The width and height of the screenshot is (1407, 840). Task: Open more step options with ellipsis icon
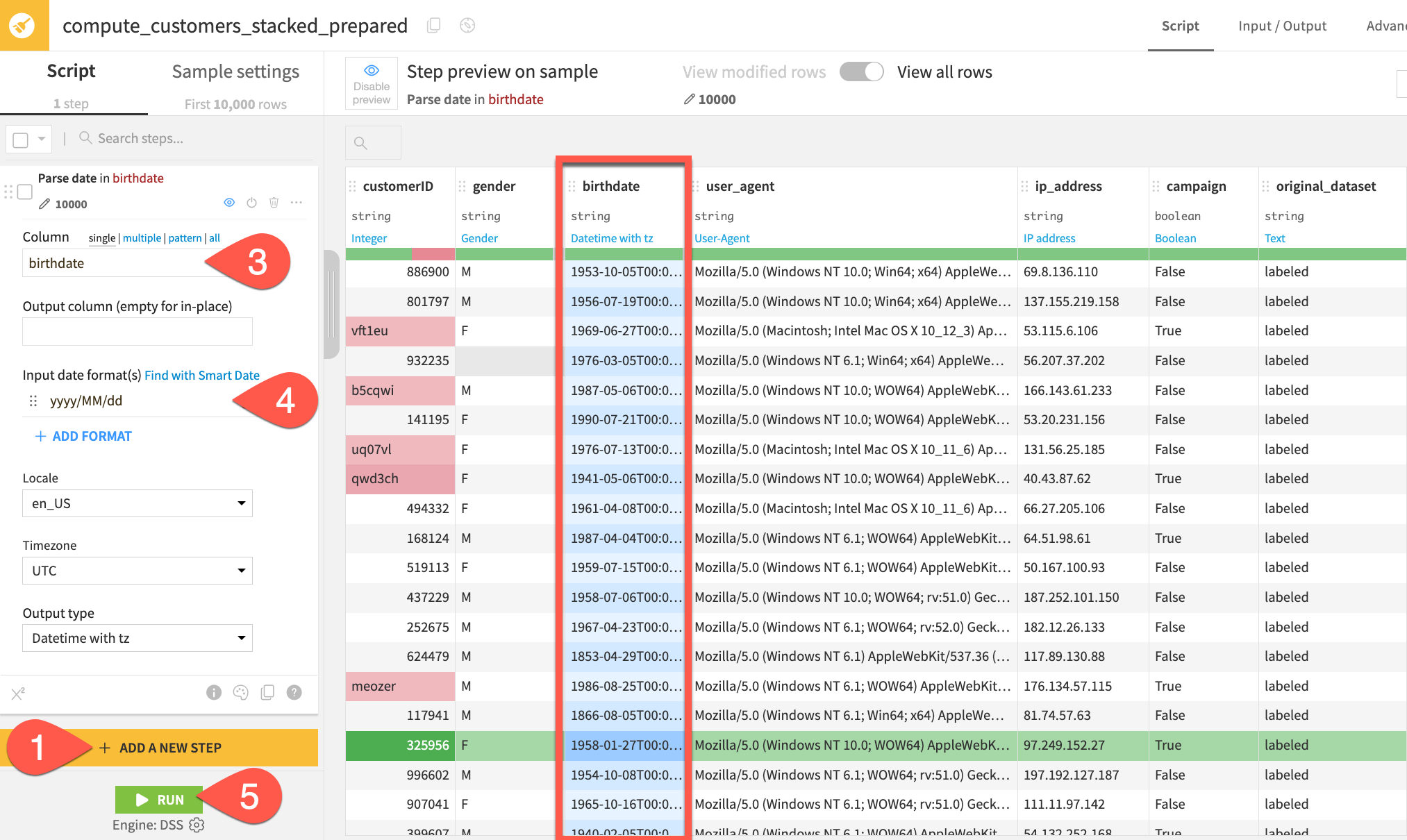point(297,203)
